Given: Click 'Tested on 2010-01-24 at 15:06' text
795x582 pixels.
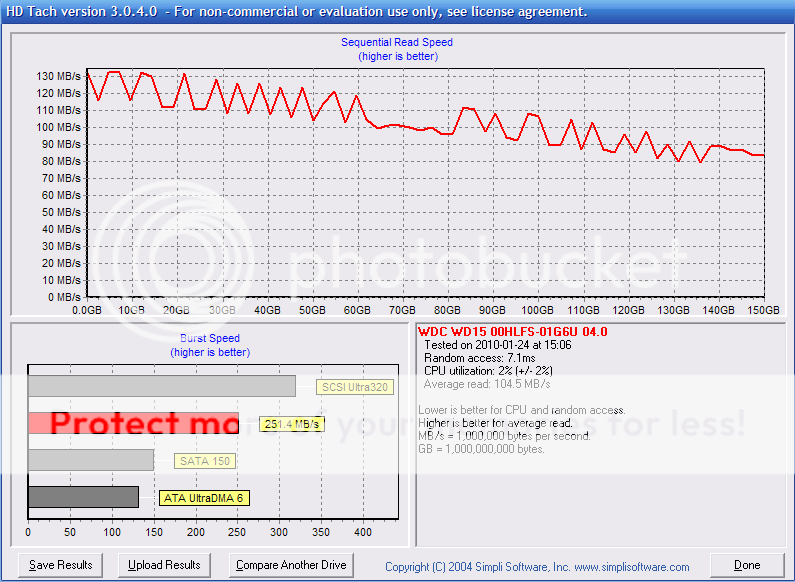Looking at the screenshot, I should 498,345.
